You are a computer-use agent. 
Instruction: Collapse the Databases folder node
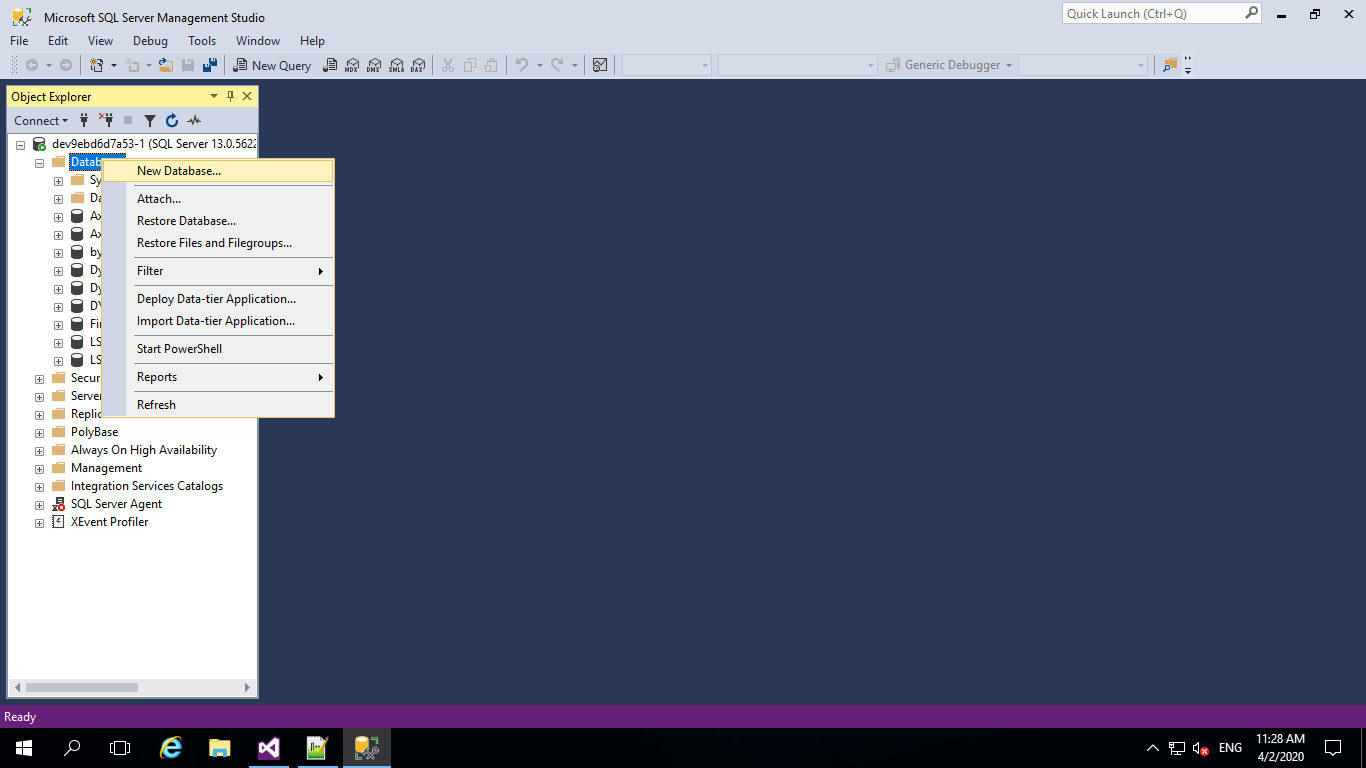tap(40, 163)
